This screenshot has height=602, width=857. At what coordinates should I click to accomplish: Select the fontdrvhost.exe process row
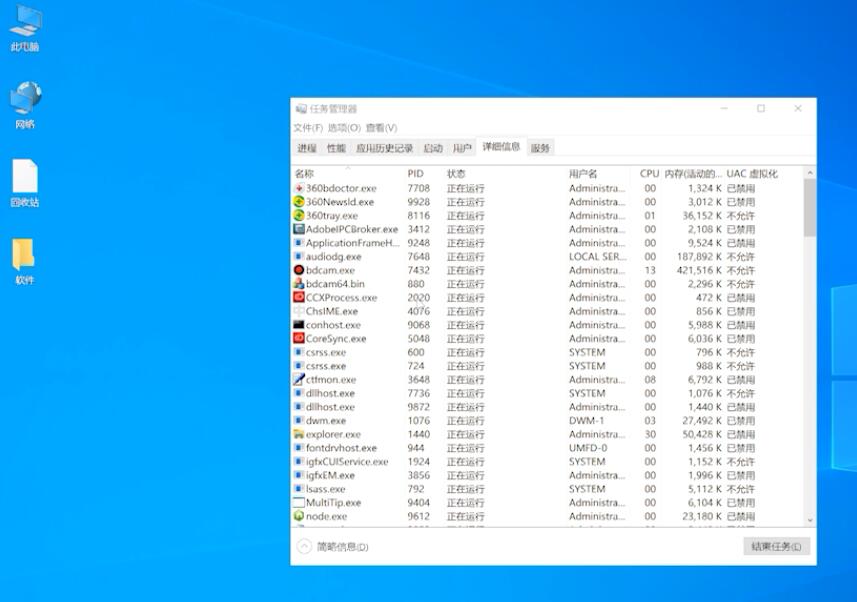pos(548,448)
